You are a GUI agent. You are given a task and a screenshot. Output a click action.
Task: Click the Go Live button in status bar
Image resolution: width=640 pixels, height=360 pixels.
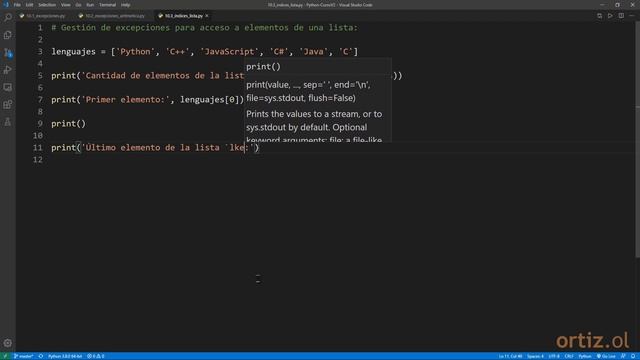606,356
